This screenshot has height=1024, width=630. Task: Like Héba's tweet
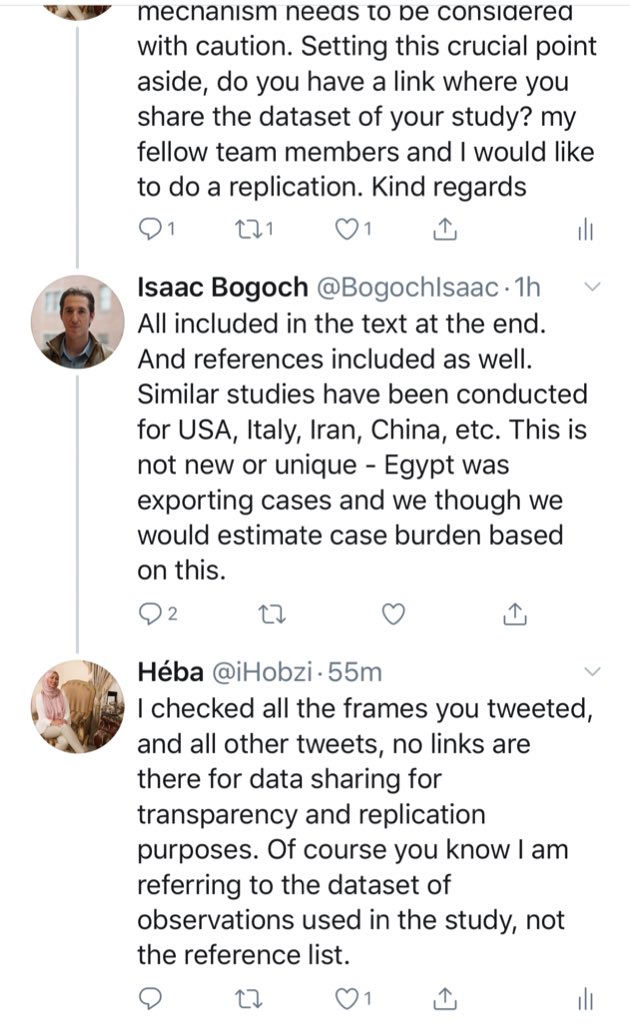346,997
